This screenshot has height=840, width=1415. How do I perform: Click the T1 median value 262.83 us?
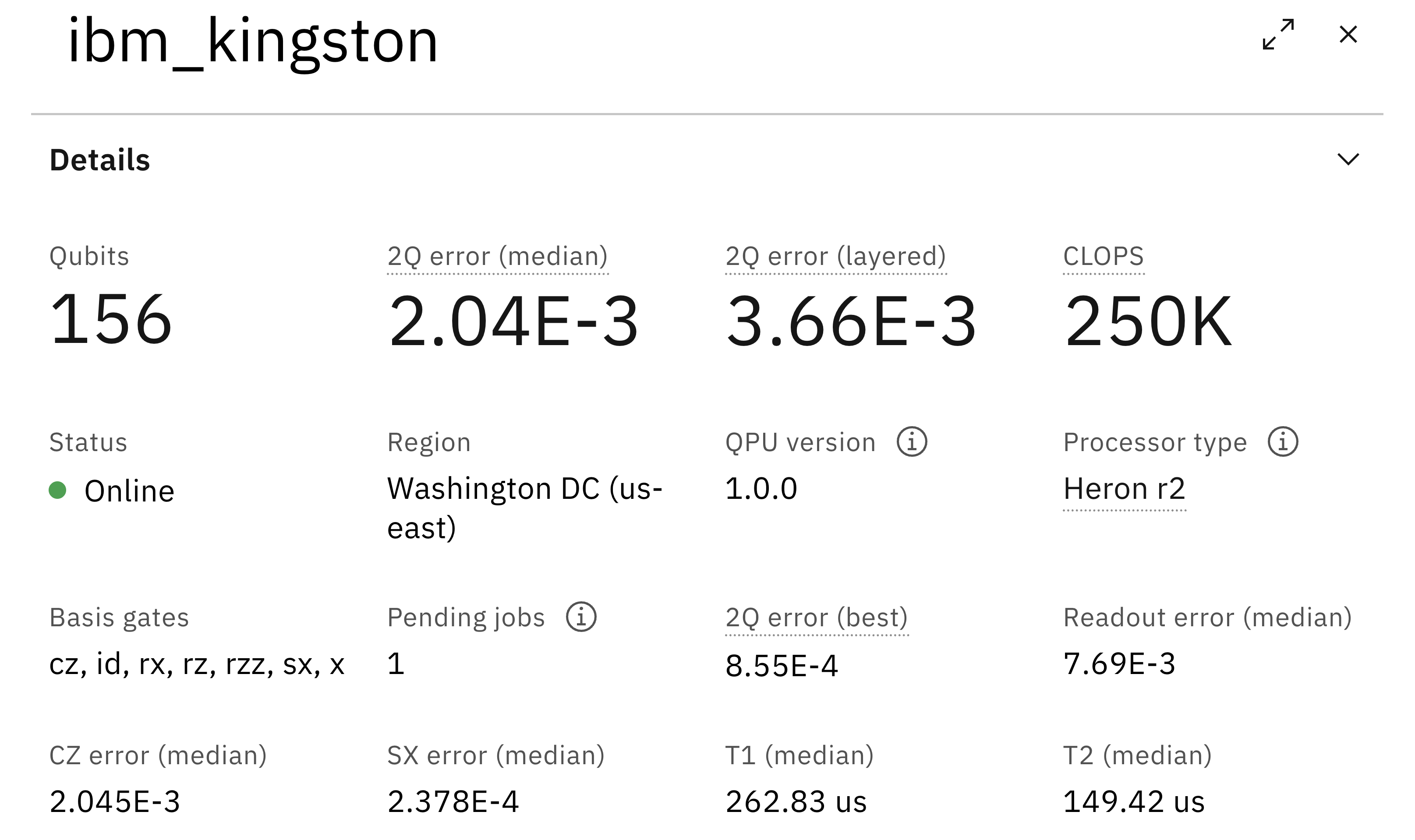[796, 801]
